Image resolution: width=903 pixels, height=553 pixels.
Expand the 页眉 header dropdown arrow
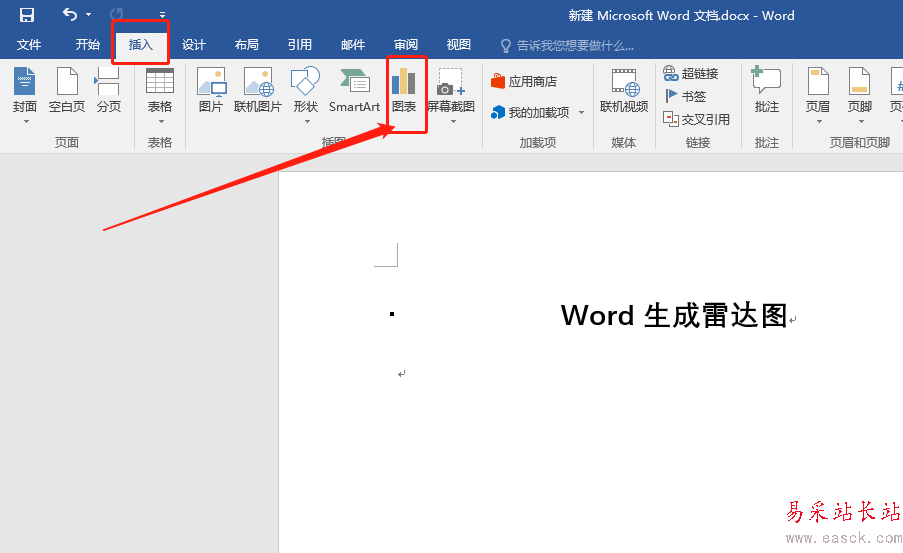point(819,122)
